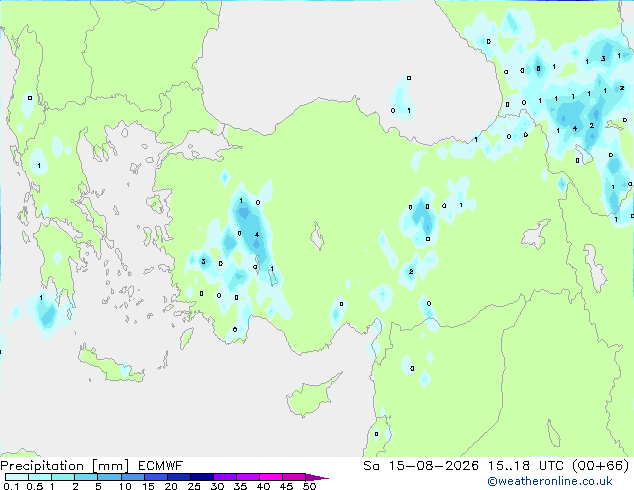Click the central Turkey lake (Lake Tuz)
634x490 pixels.
(x=317, y=237)
